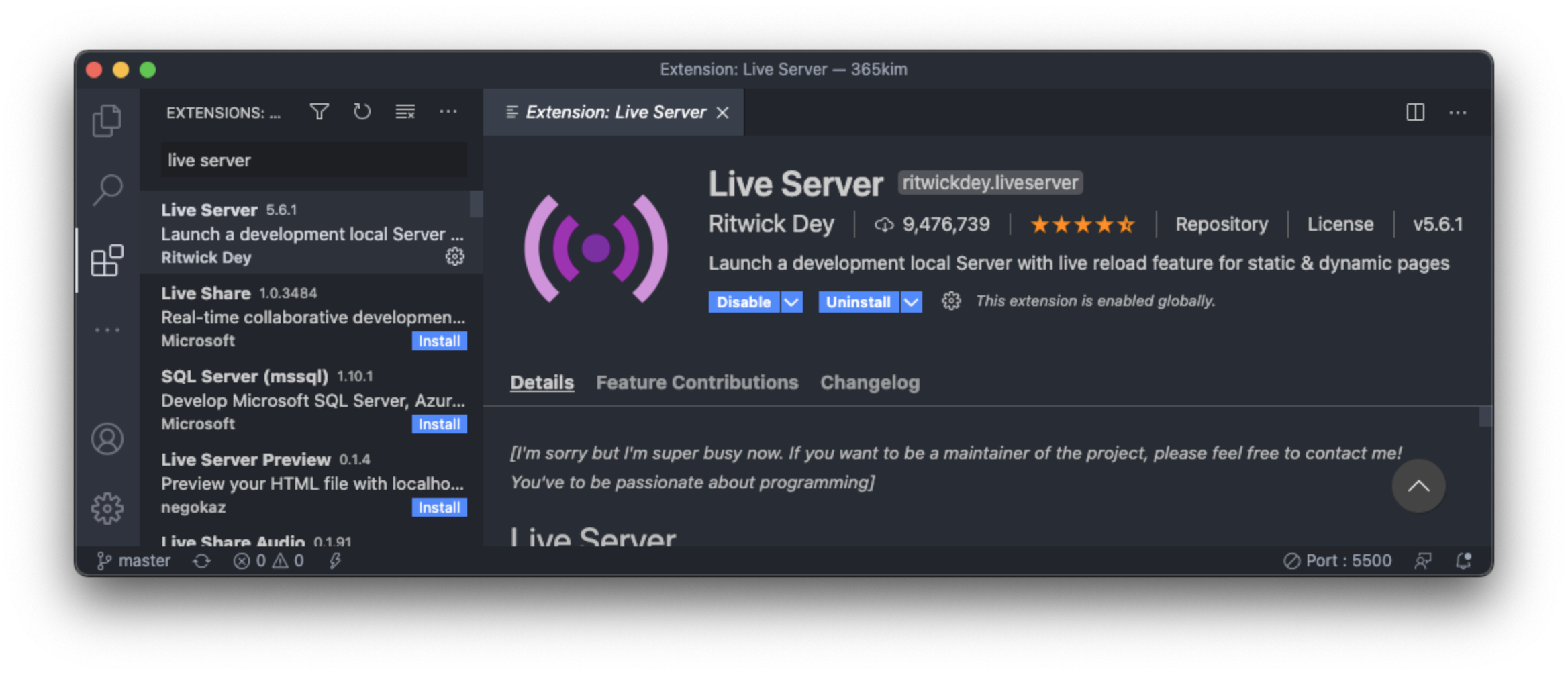This screenshot has height=675, width=1568.
Task: Uninstall the Live Server extension
Action: coord(859,302)
